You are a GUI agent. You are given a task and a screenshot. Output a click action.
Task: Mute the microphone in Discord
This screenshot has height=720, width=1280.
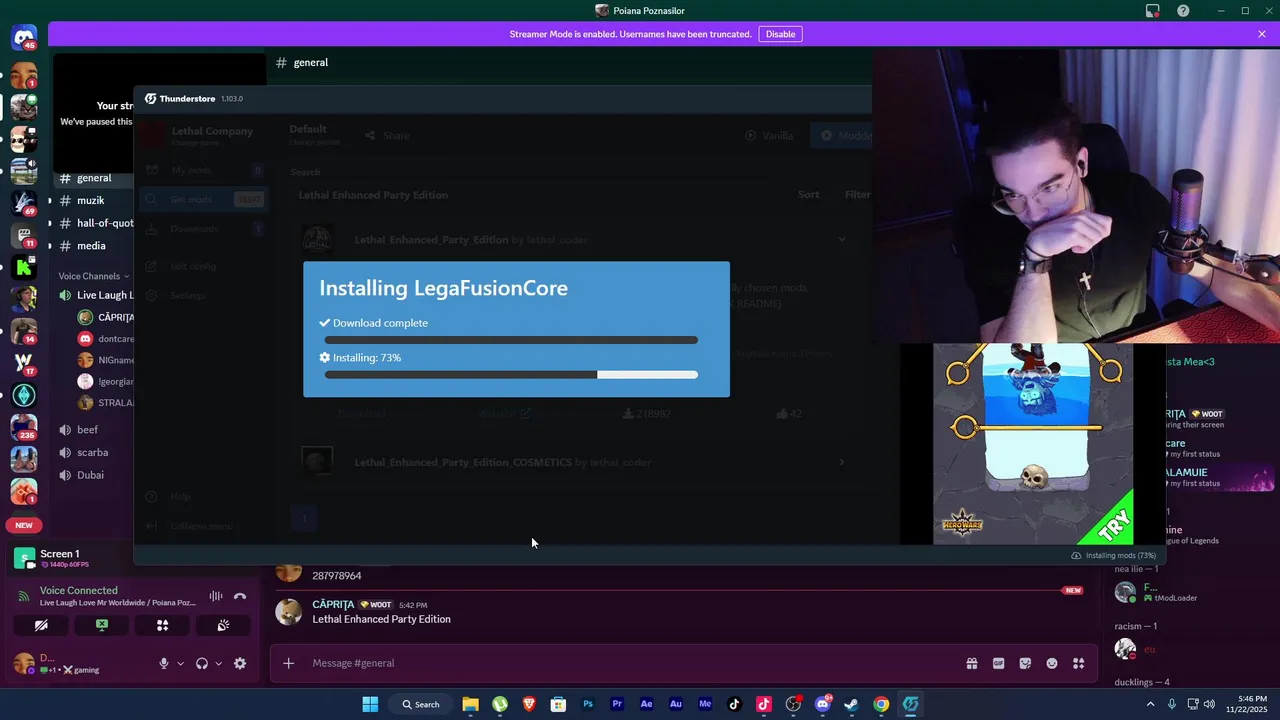pos(163,663)
